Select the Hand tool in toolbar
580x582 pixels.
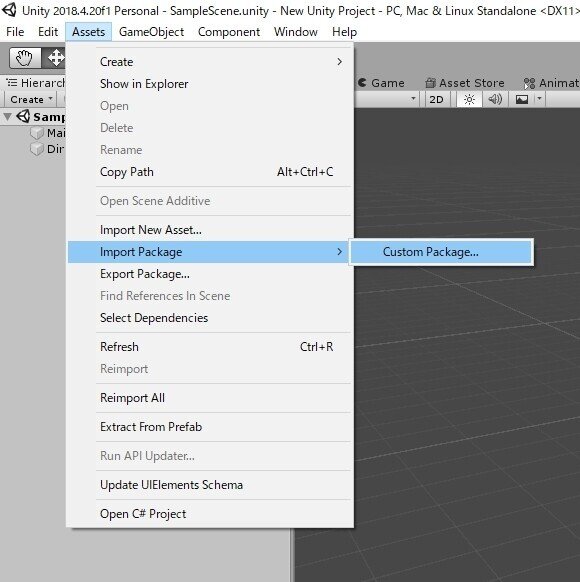pos(25,58)
